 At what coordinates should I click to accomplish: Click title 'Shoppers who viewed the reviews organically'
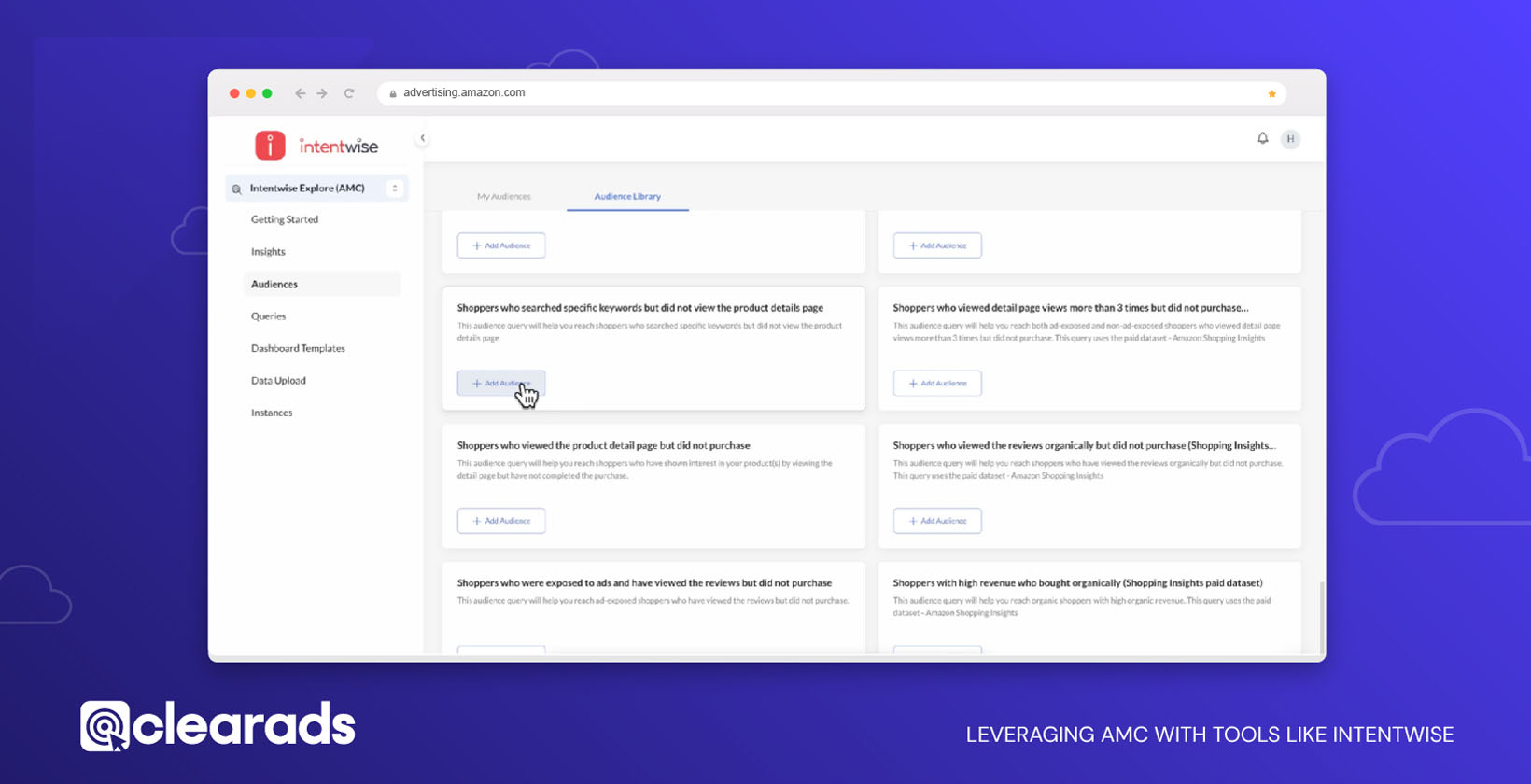point(1084,446)
